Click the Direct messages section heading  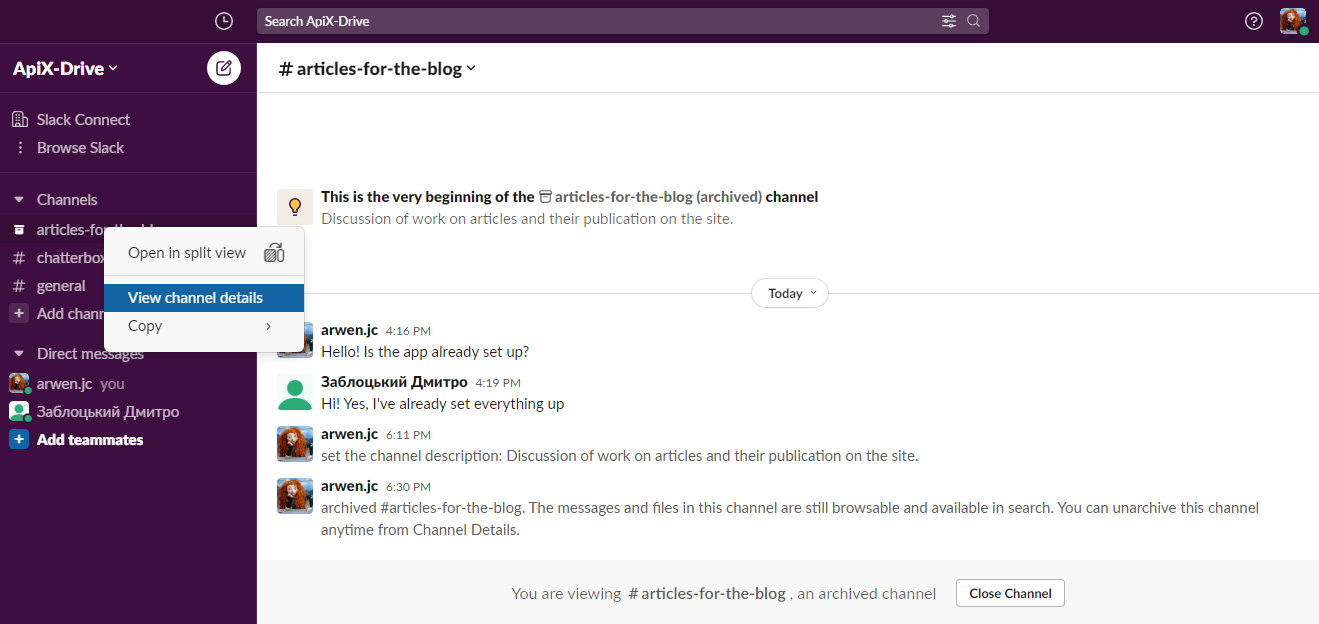pyautogui.click(x=90, y=353)
